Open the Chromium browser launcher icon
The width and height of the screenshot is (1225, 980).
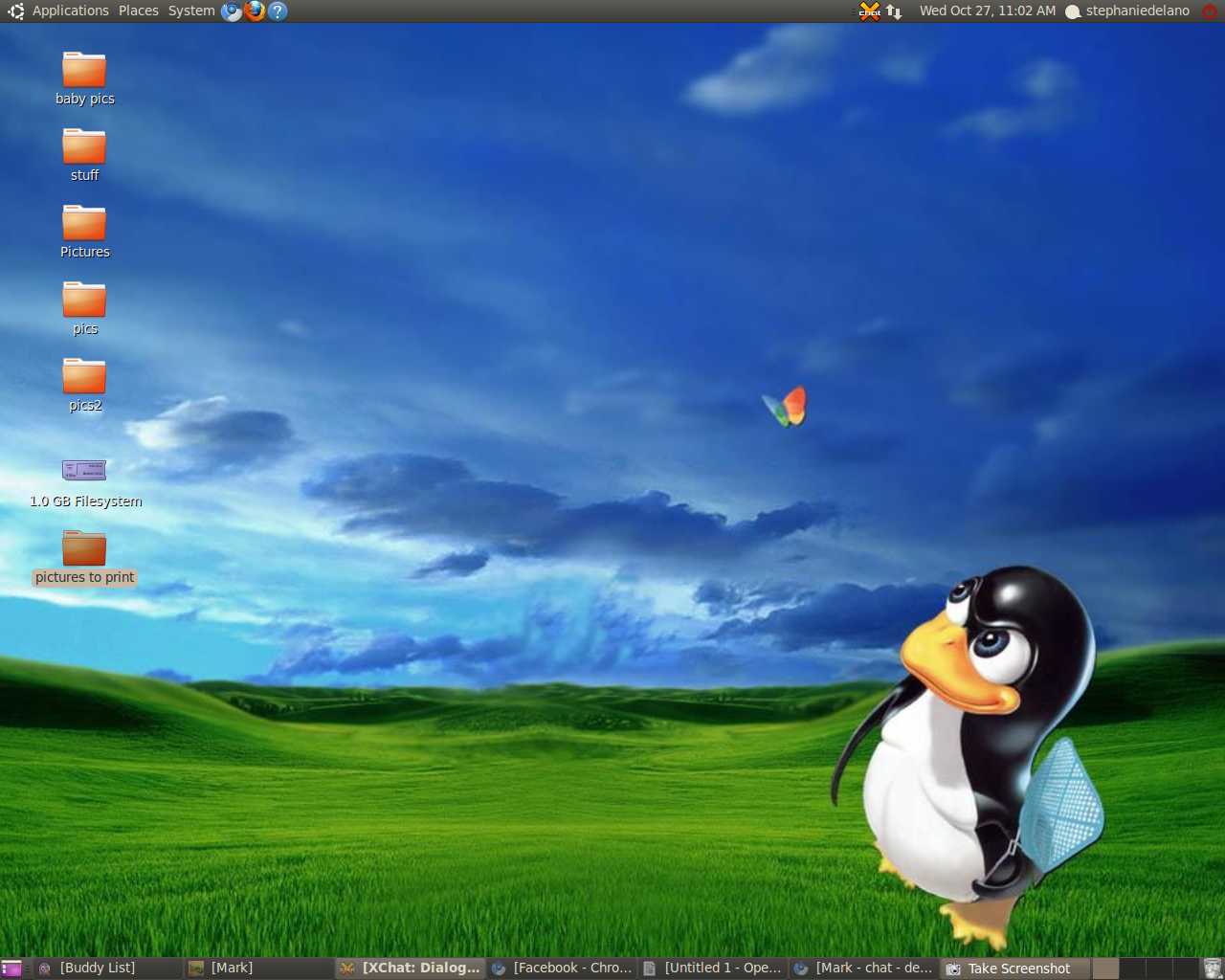point(232,11)
